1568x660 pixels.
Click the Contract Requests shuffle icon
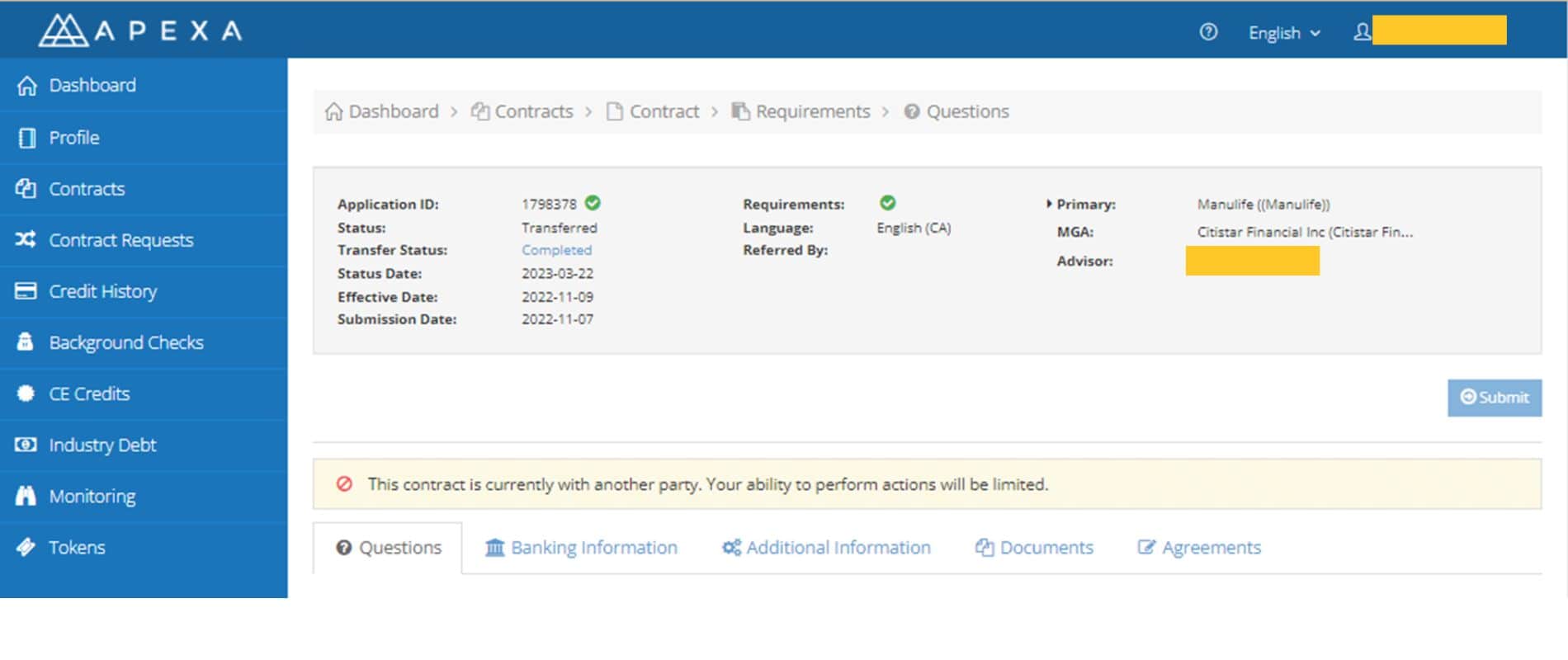point(26,239)
